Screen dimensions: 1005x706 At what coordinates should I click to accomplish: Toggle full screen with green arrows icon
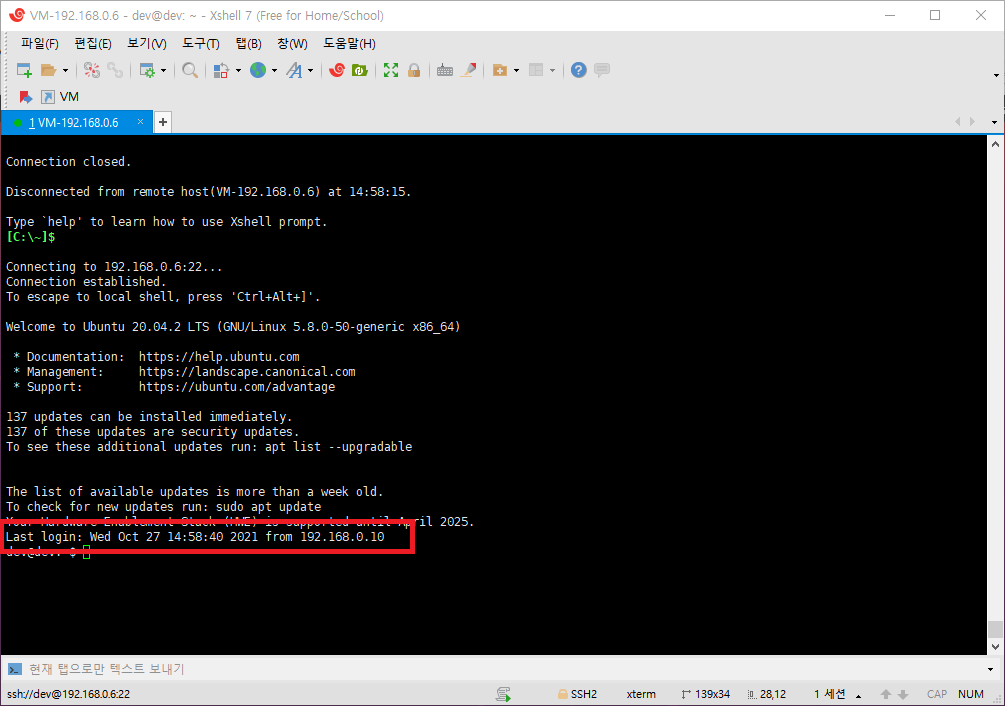[391, 70]
